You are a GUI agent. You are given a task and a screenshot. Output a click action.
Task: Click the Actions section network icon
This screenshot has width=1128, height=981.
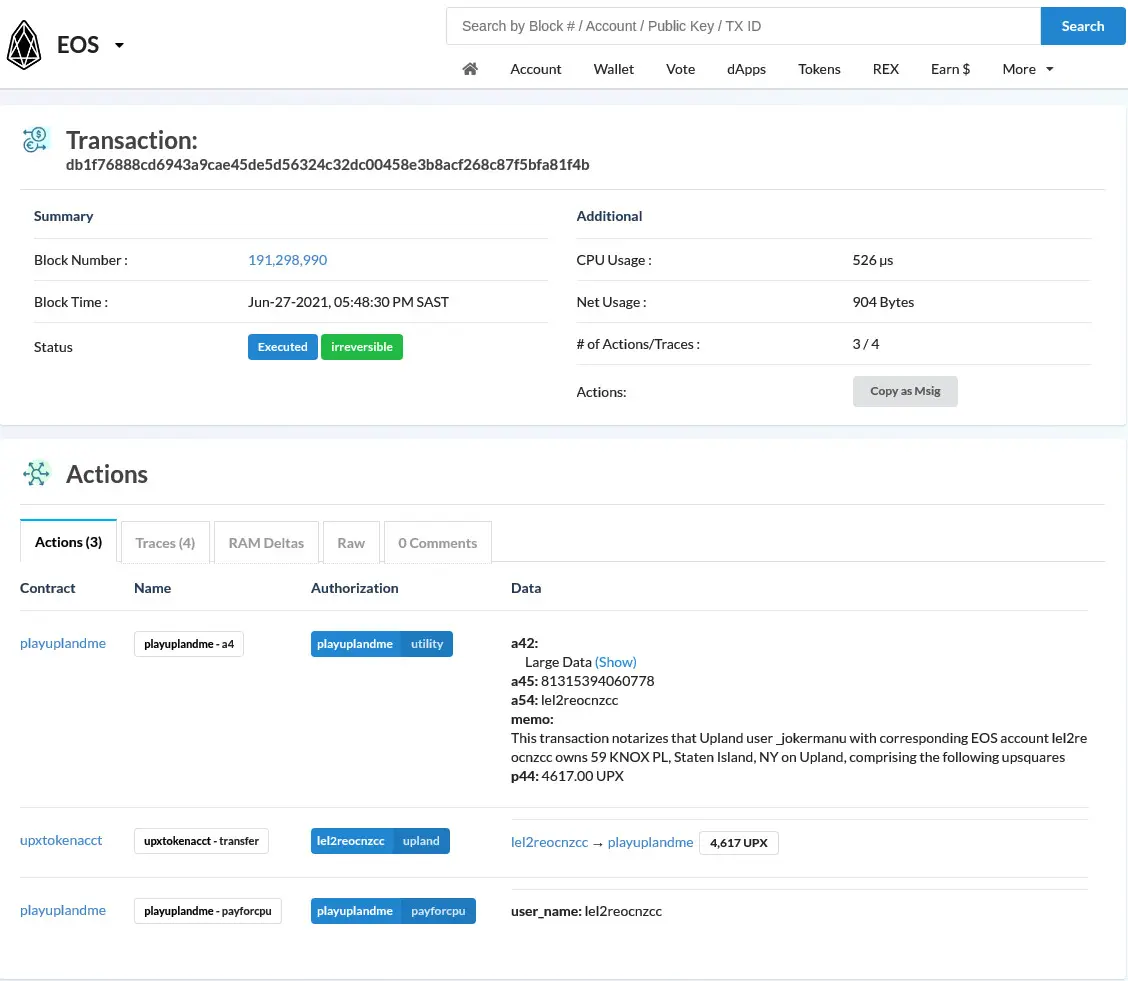click(x=36, y=473)
